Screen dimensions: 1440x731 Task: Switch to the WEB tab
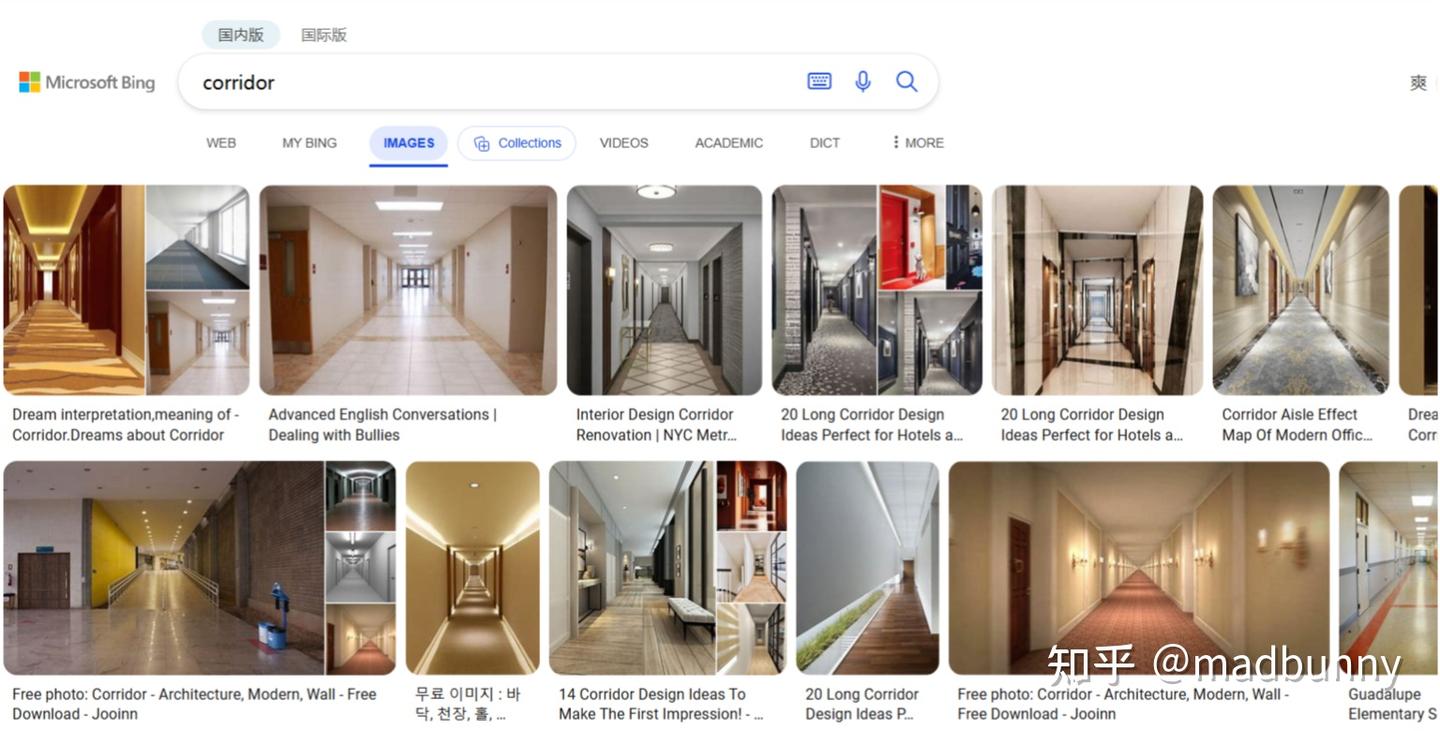point(221,143)
